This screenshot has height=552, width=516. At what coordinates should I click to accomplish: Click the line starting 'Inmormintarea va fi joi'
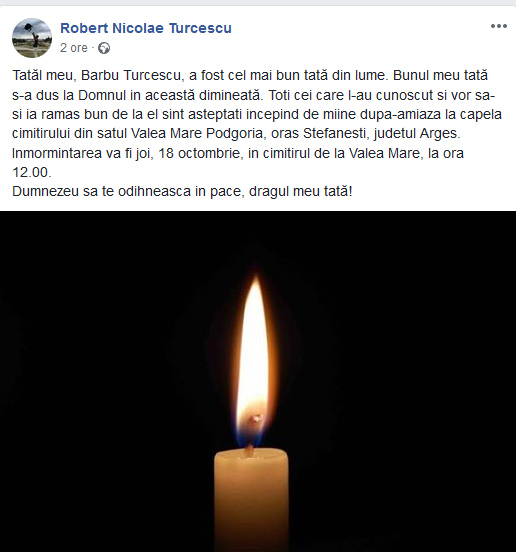[x=238, y=153]
